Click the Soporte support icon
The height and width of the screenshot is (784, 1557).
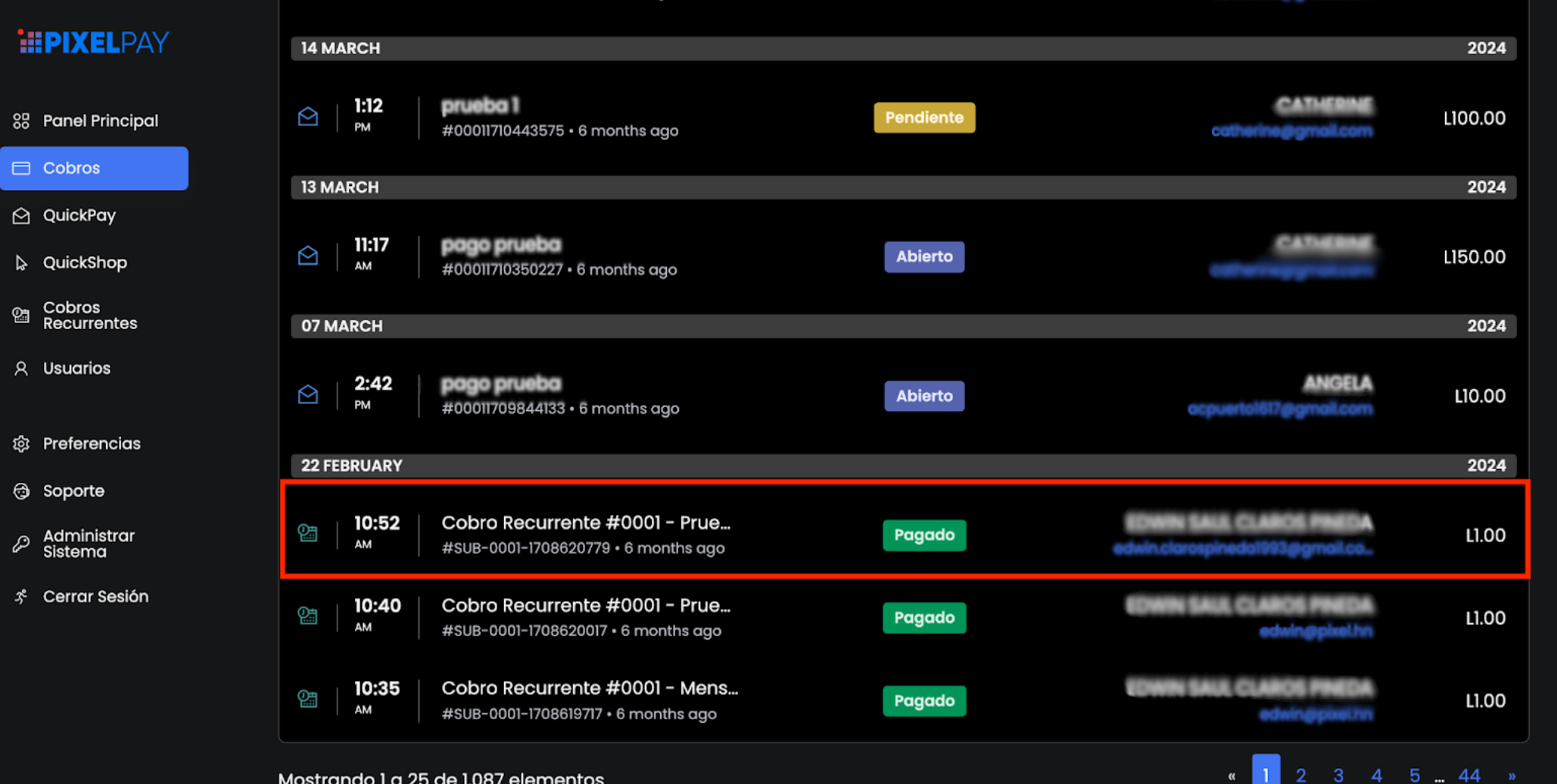[21, 491]
